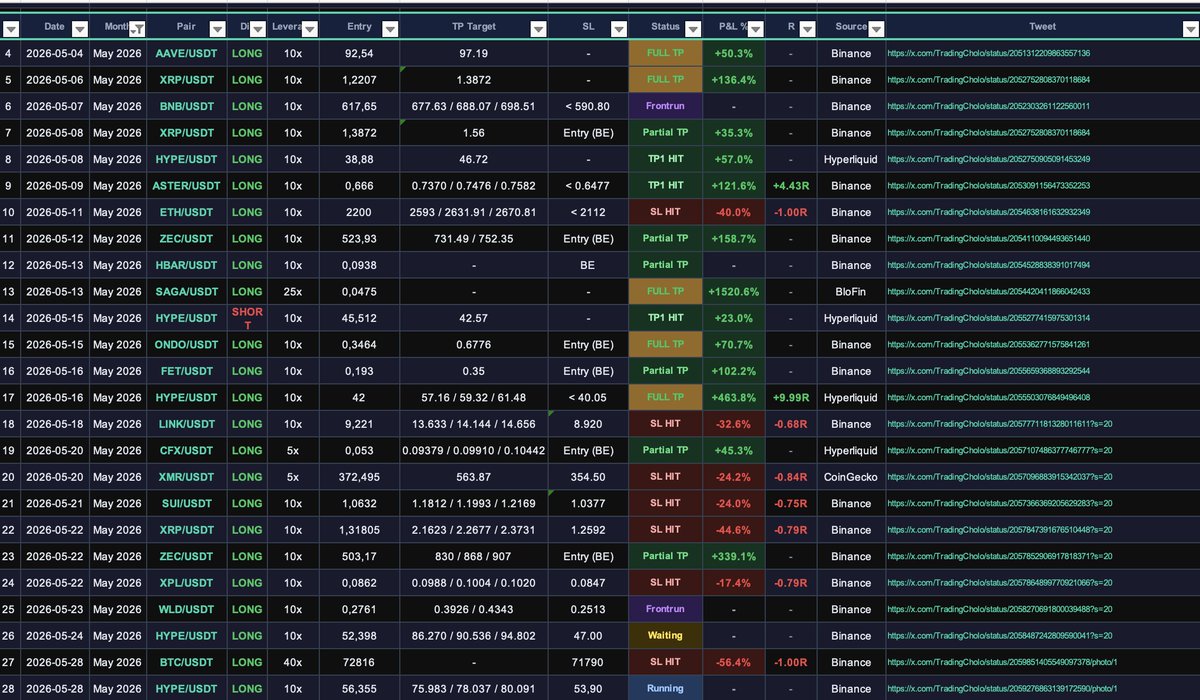
Task: Open the R column filter dropdown
Action: tap(807, 28)
